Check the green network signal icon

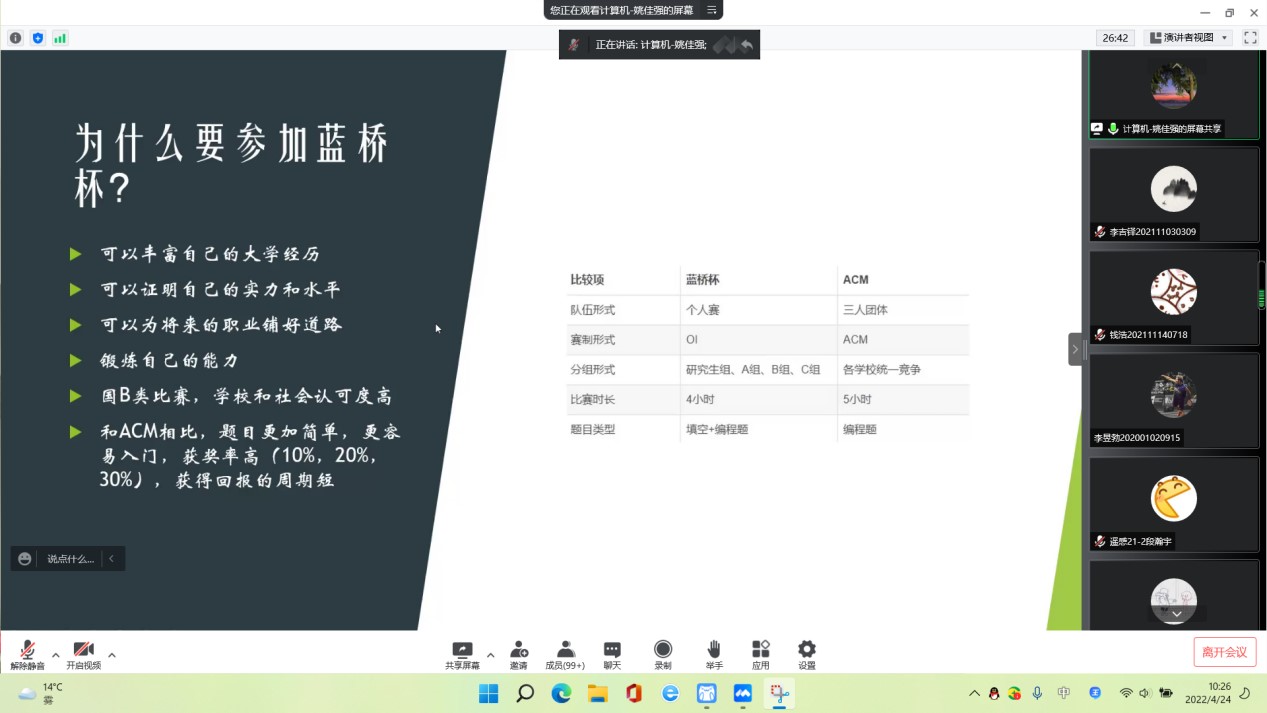pyautogui.click(x=60, y=38)
